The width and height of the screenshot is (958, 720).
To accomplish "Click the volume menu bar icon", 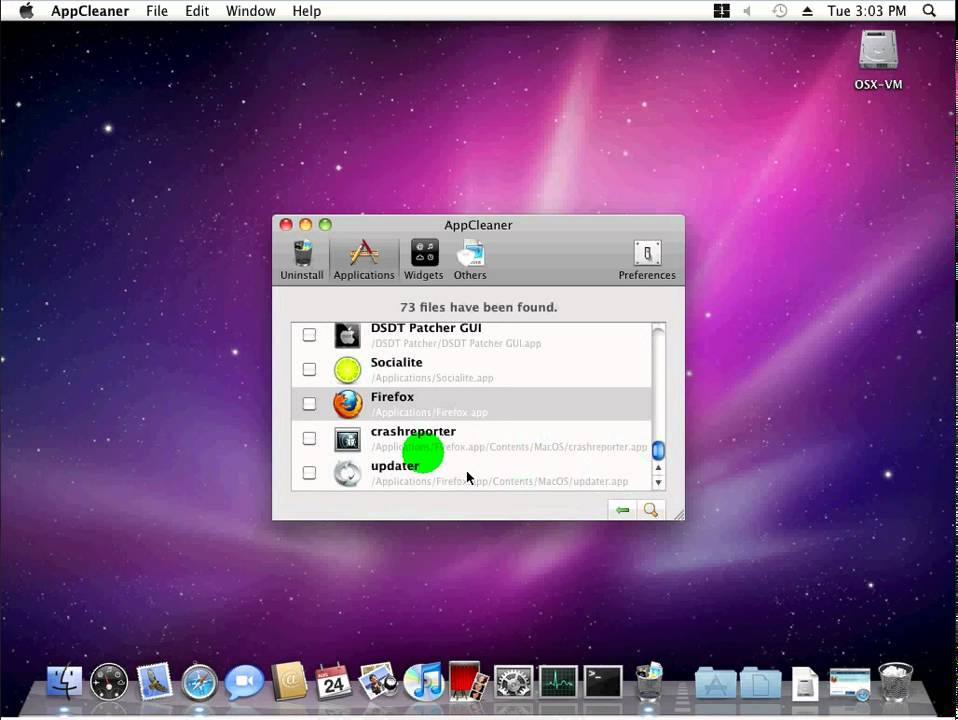I will point(747,11).
